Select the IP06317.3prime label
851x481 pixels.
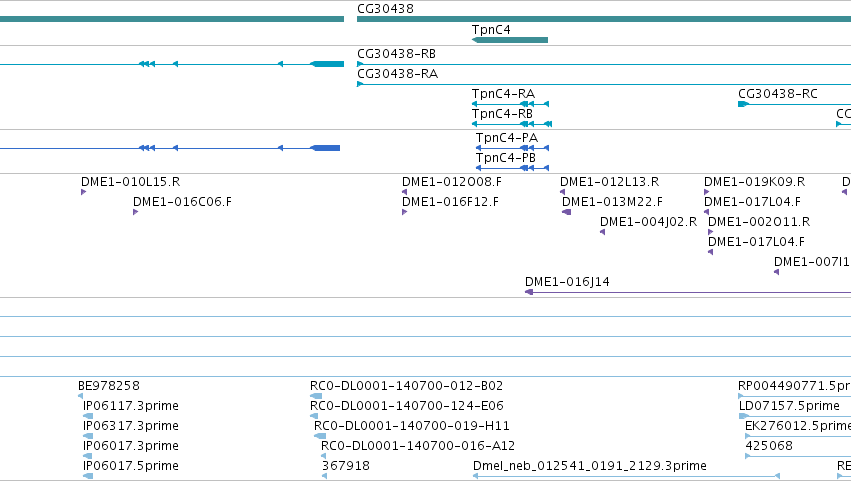(x=130, y=426)
